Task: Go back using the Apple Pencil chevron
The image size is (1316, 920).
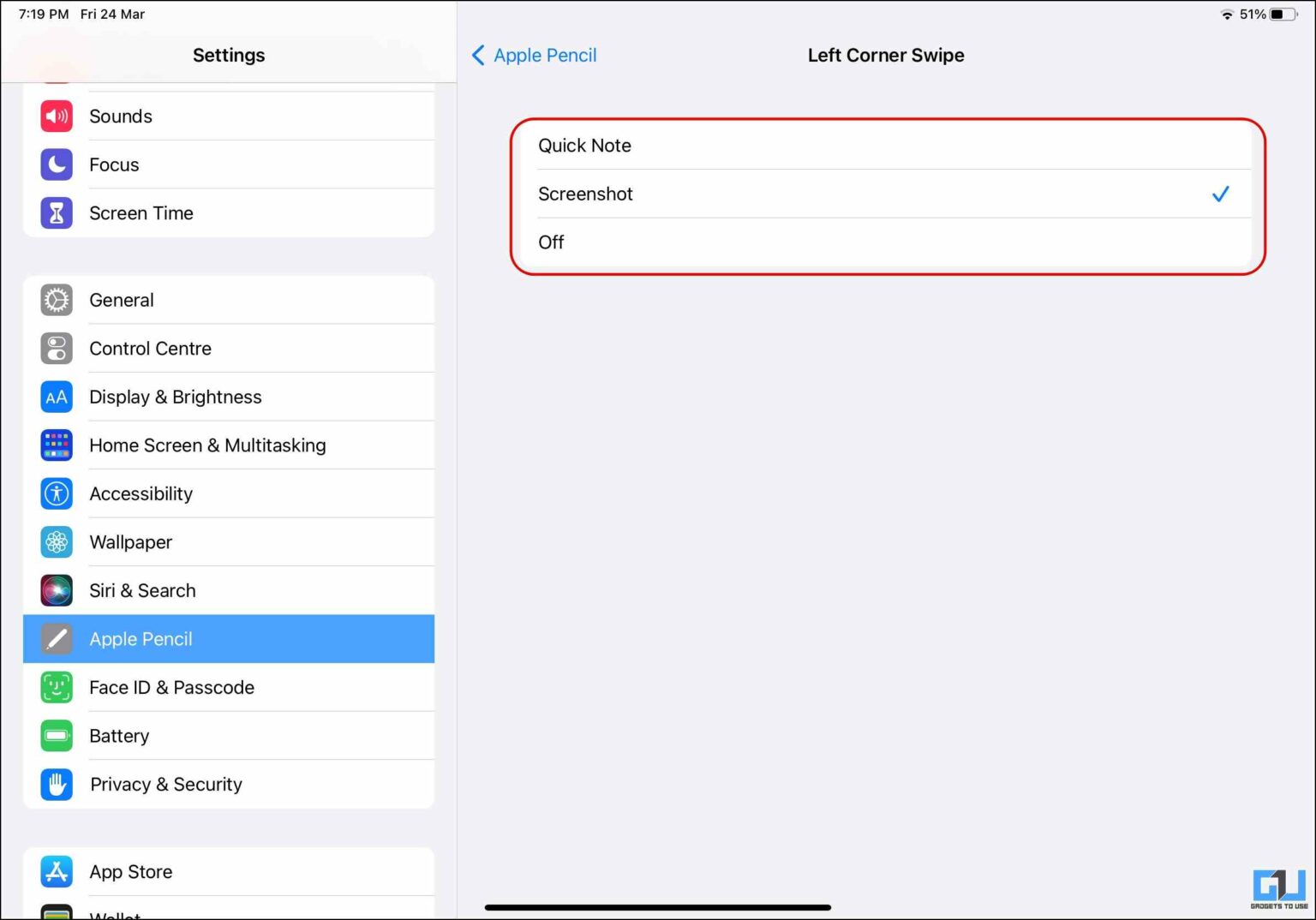Action: tap(532, 55)
